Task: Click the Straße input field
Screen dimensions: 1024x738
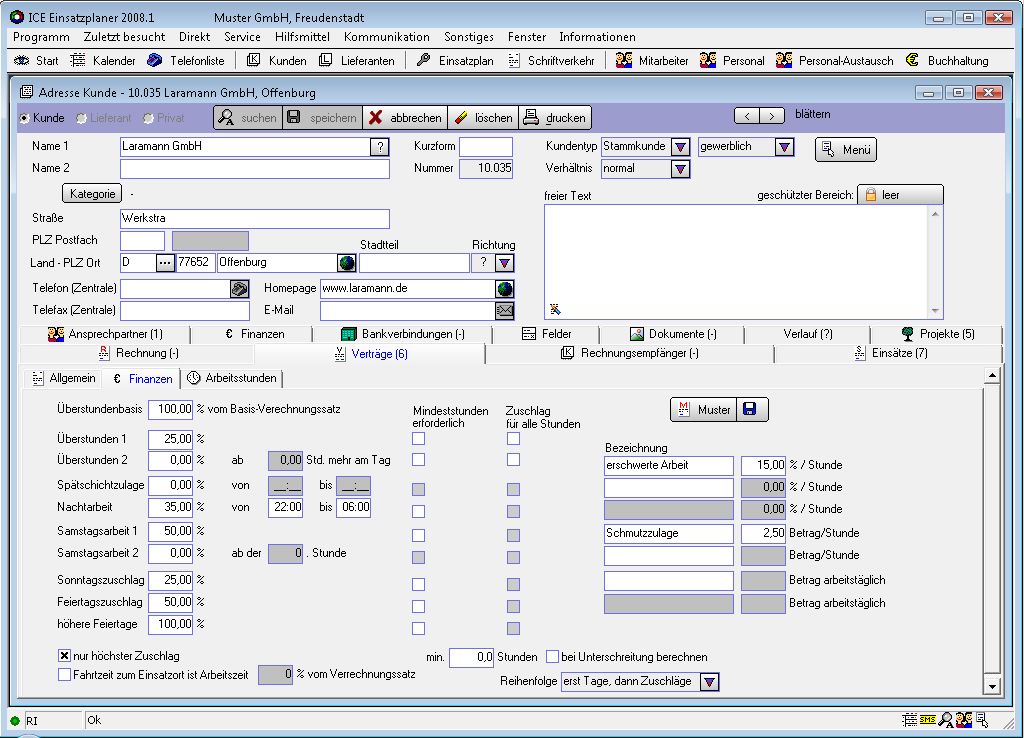Action: 254,218
